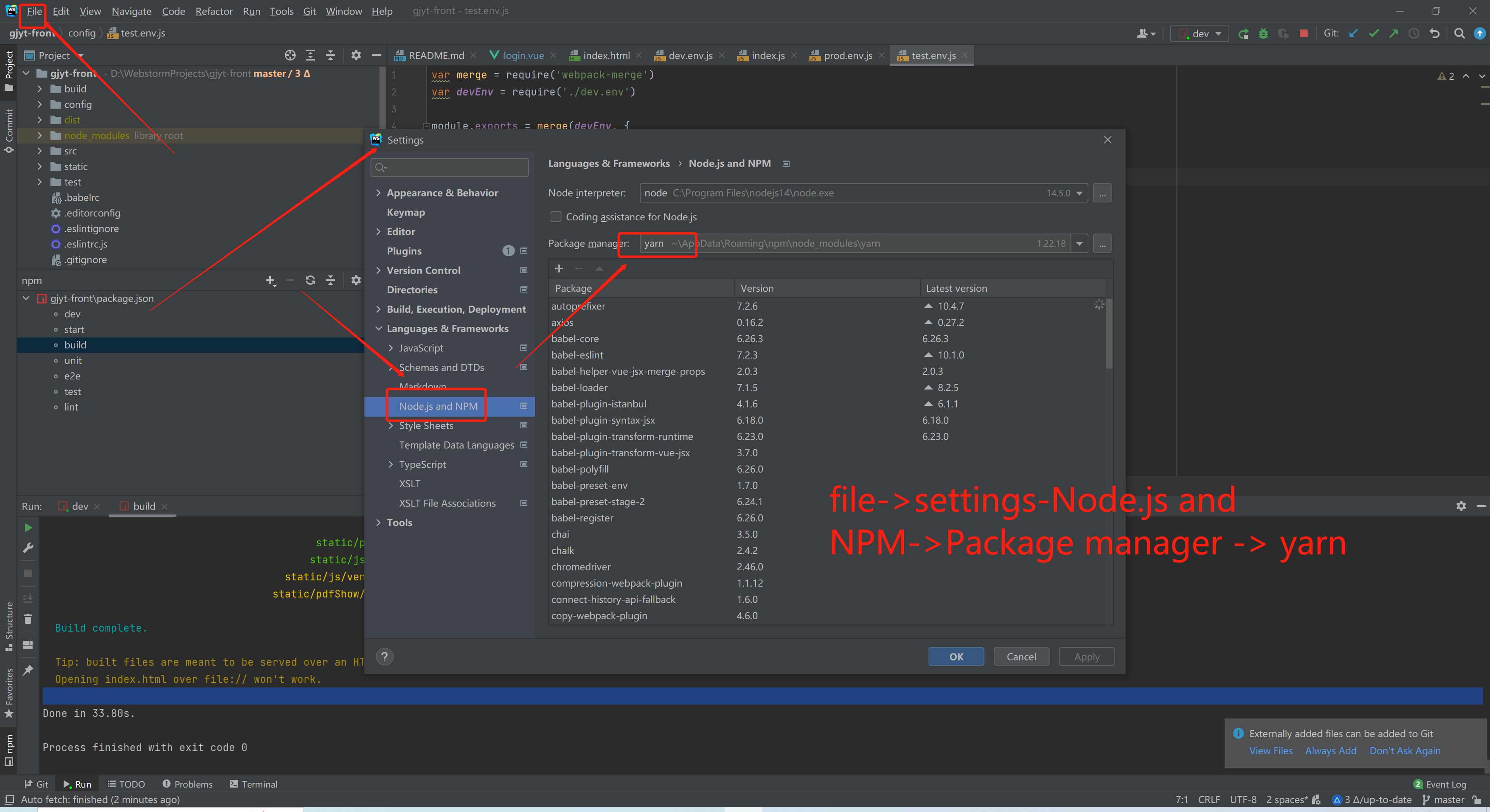The width and height of the screenshot is (1490, 812).
Task: Click pin tab icon in Run panel
Action: (x=28, y=670)
